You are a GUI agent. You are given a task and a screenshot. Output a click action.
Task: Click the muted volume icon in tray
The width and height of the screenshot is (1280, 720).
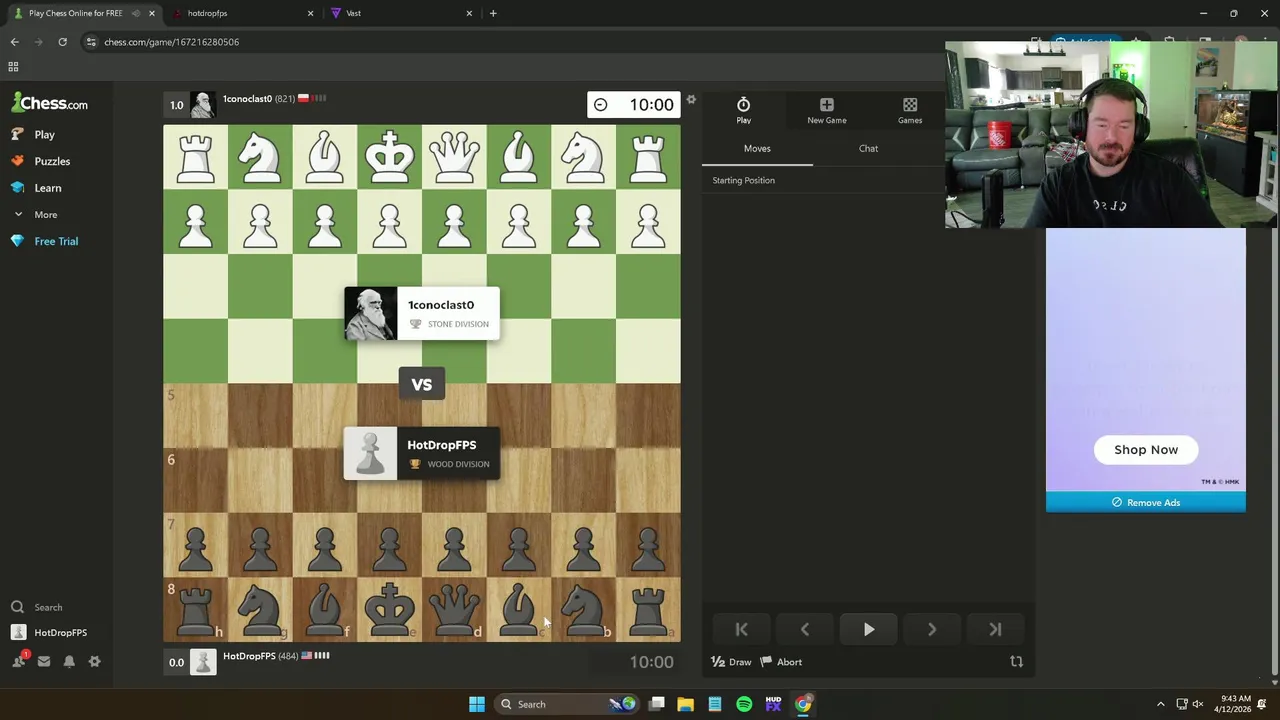pyautogui.click(x=1198, y=704)
